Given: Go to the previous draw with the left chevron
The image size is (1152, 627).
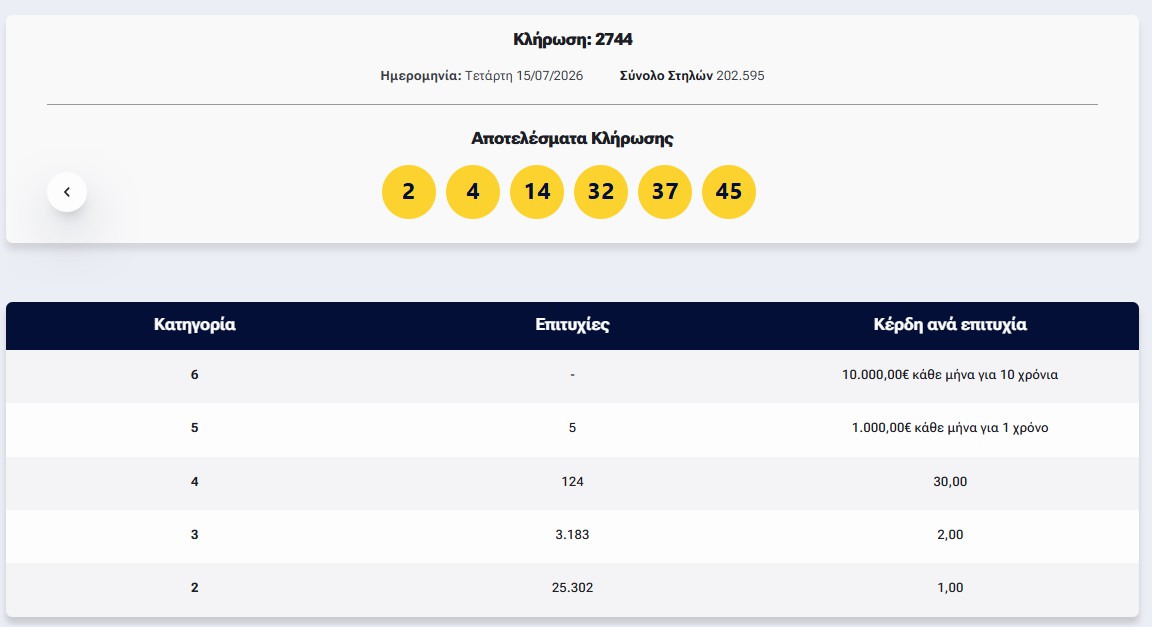Looking at the screenshot, I should pos(67,192).
